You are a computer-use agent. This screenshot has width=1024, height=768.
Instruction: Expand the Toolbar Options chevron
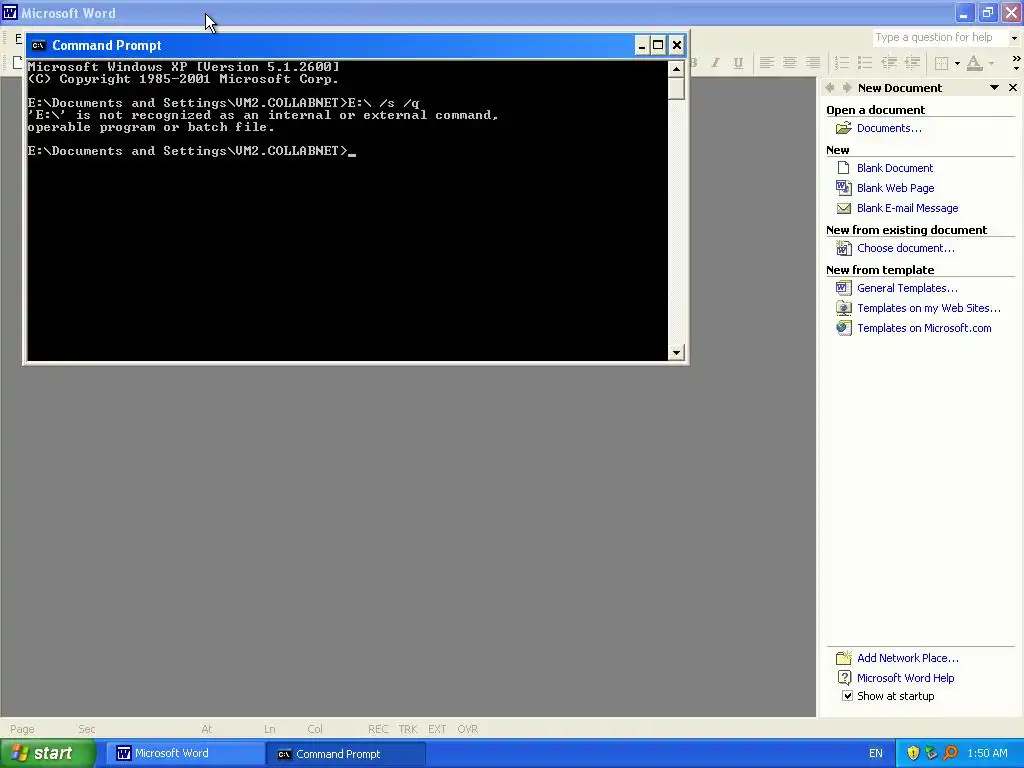1016,63
